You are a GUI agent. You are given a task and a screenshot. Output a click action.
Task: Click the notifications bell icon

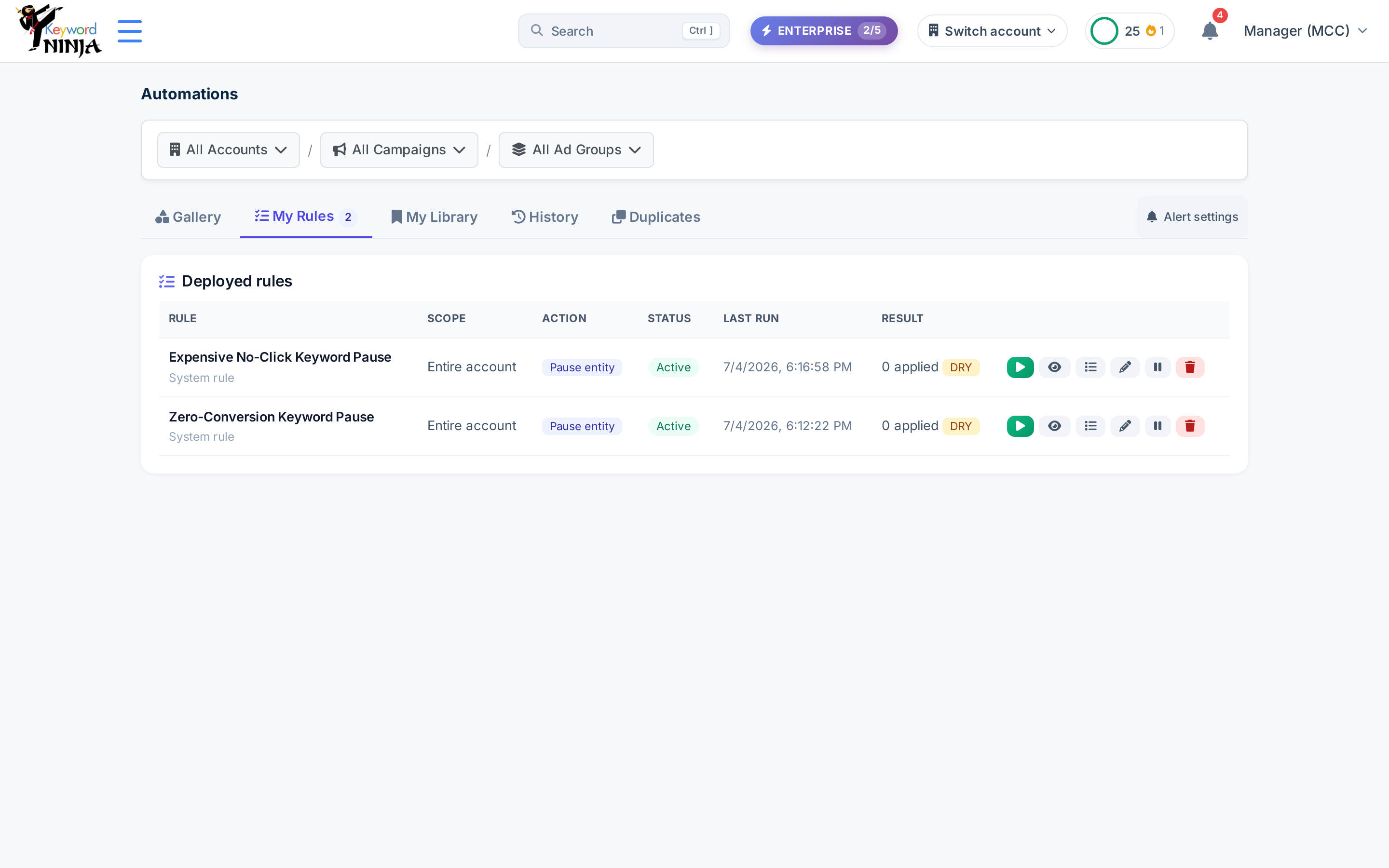[x=1210, y=31]
